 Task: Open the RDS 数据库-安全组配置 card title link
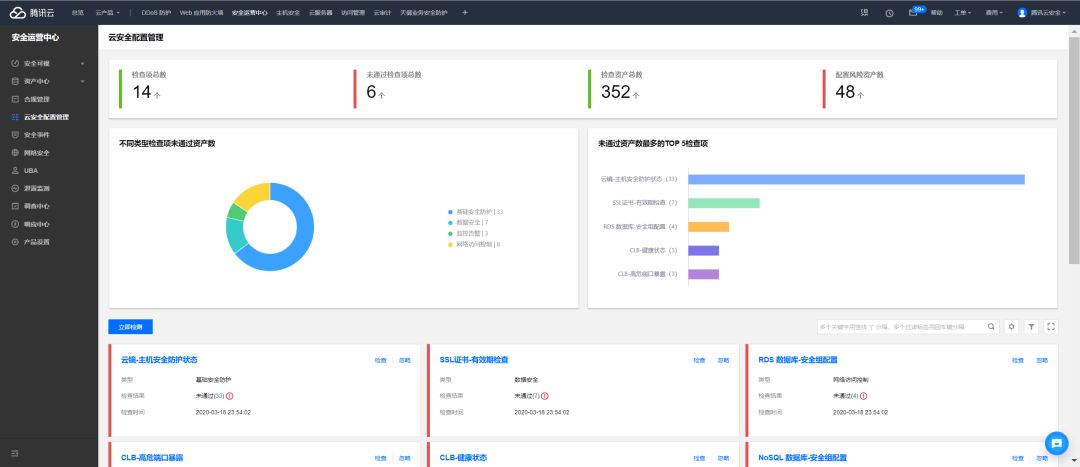pyautogui.click(x=798, y=360)
